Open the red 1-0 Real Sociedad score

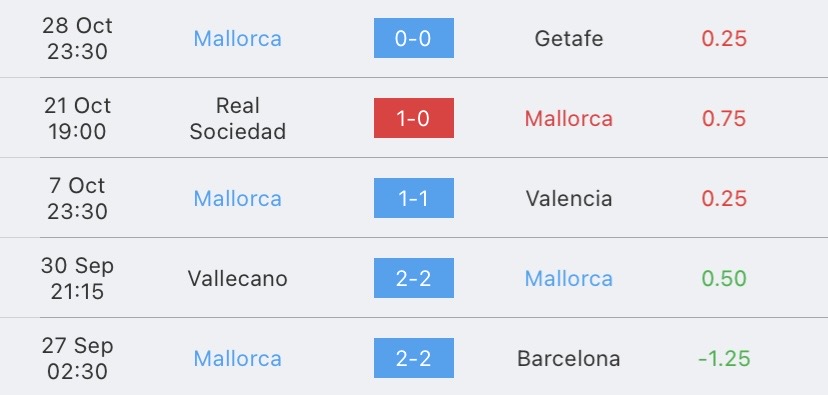(x=413, y=118)
